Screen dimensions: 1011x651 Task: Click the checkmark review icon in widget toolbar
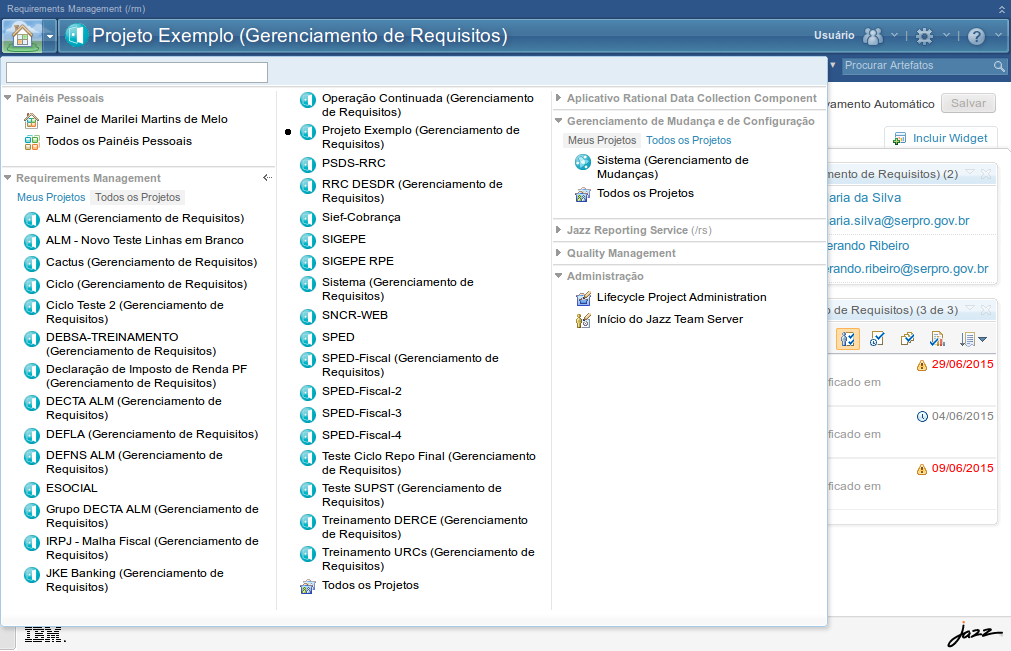click(x=877, y=339)
